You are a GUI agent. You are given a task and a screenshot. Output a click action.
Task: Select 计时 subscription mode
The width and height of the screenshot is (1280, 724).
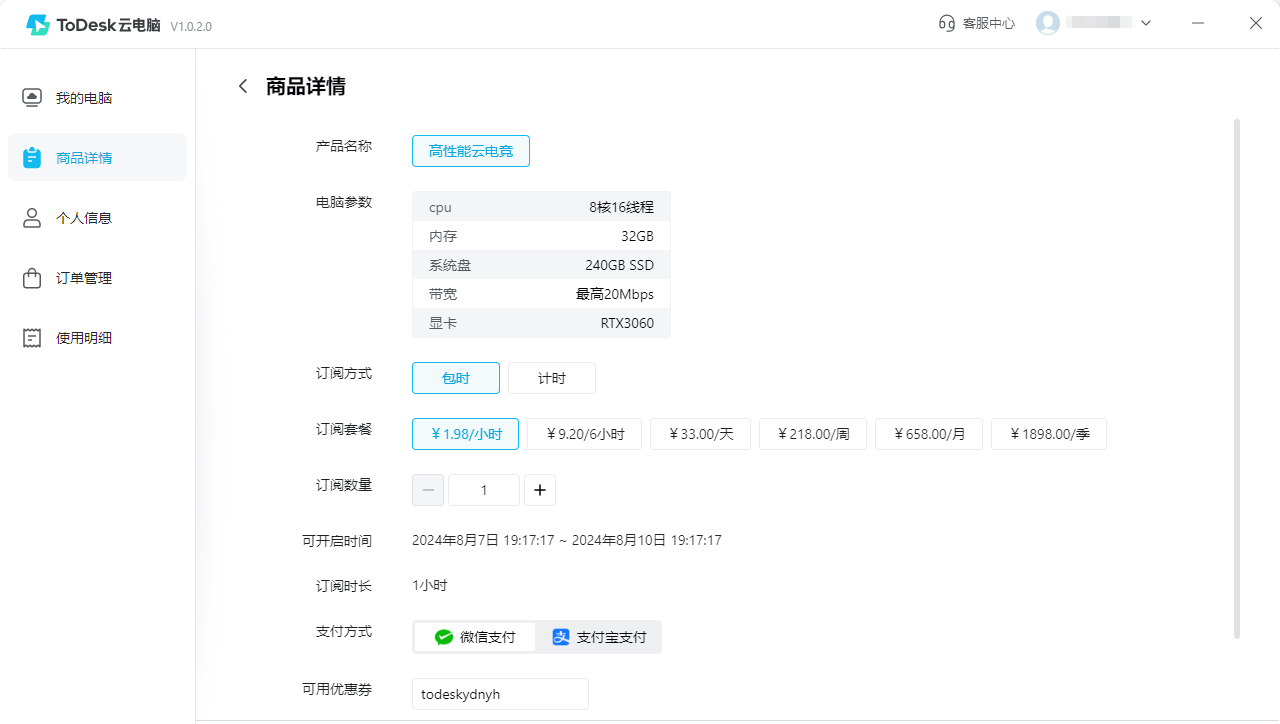552,378
